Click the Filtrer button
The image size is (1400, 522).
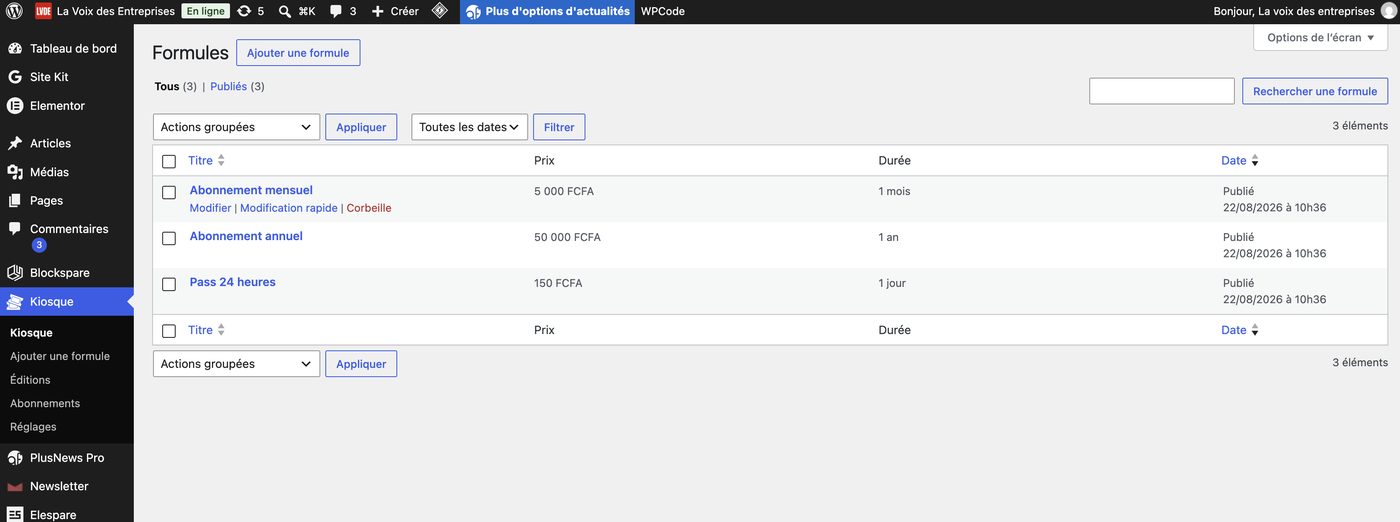click(x=559, y=127)
